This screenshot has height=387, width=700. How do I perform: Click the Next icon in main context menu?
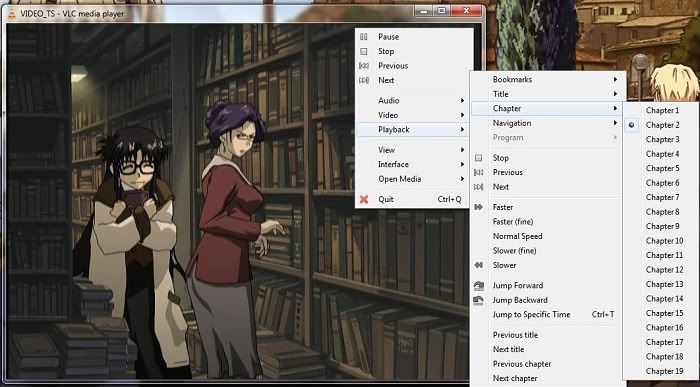tap(364, 80)
